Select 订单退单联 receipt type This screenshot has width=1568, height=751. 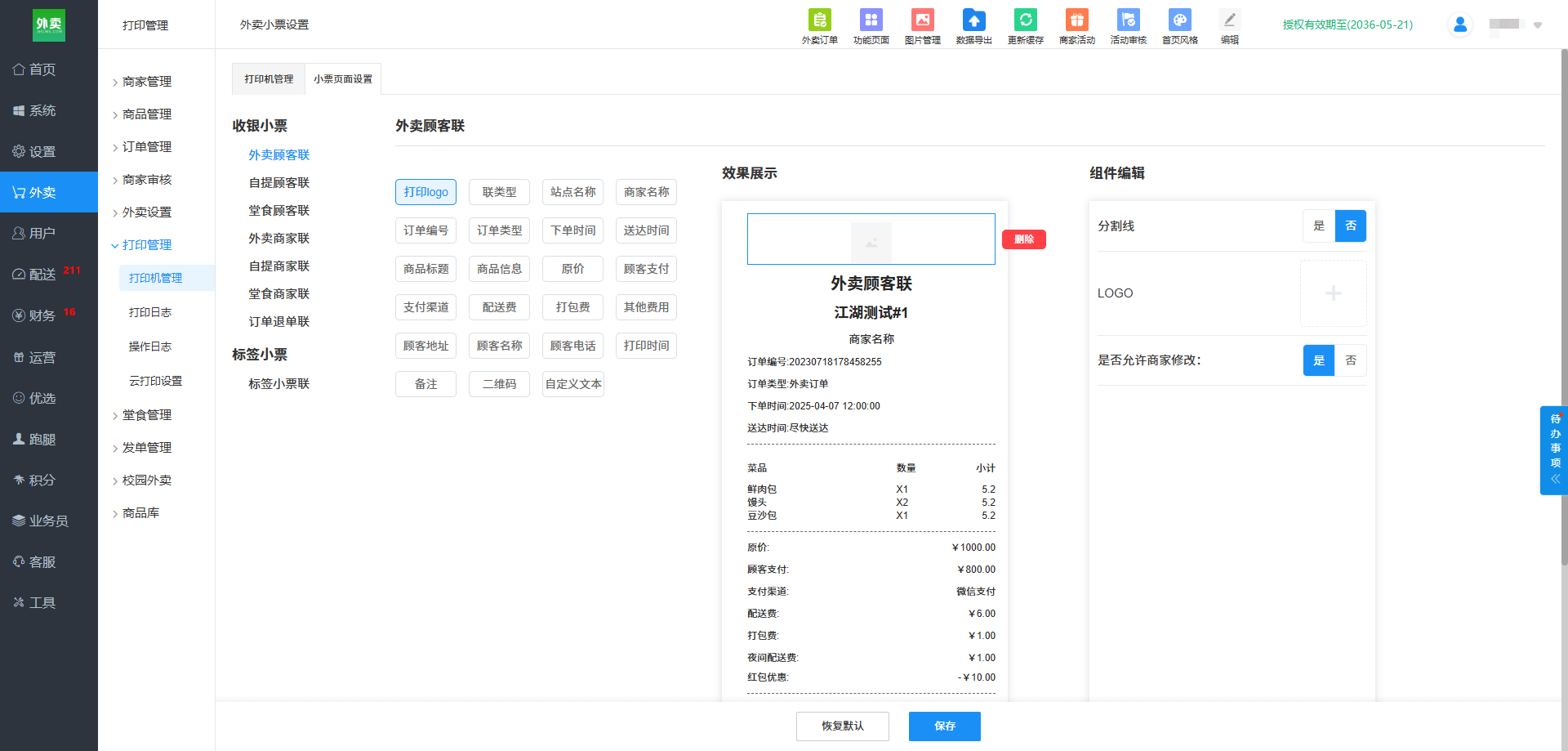click(279, 322)
